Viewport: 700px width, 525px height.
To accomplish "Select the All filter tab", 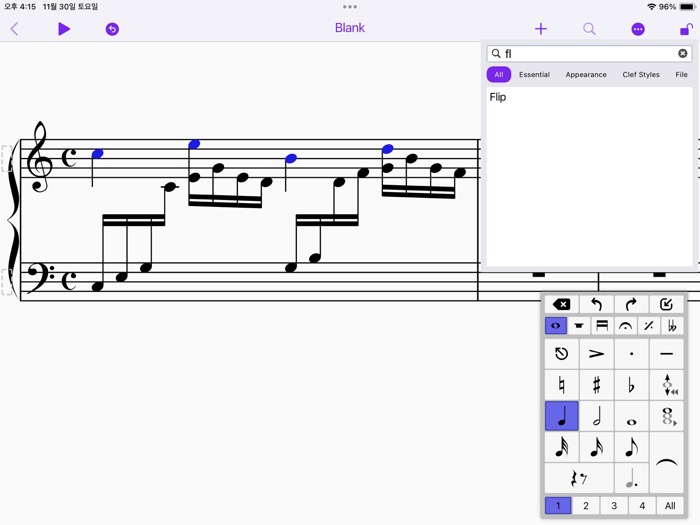I will [499, 75].
